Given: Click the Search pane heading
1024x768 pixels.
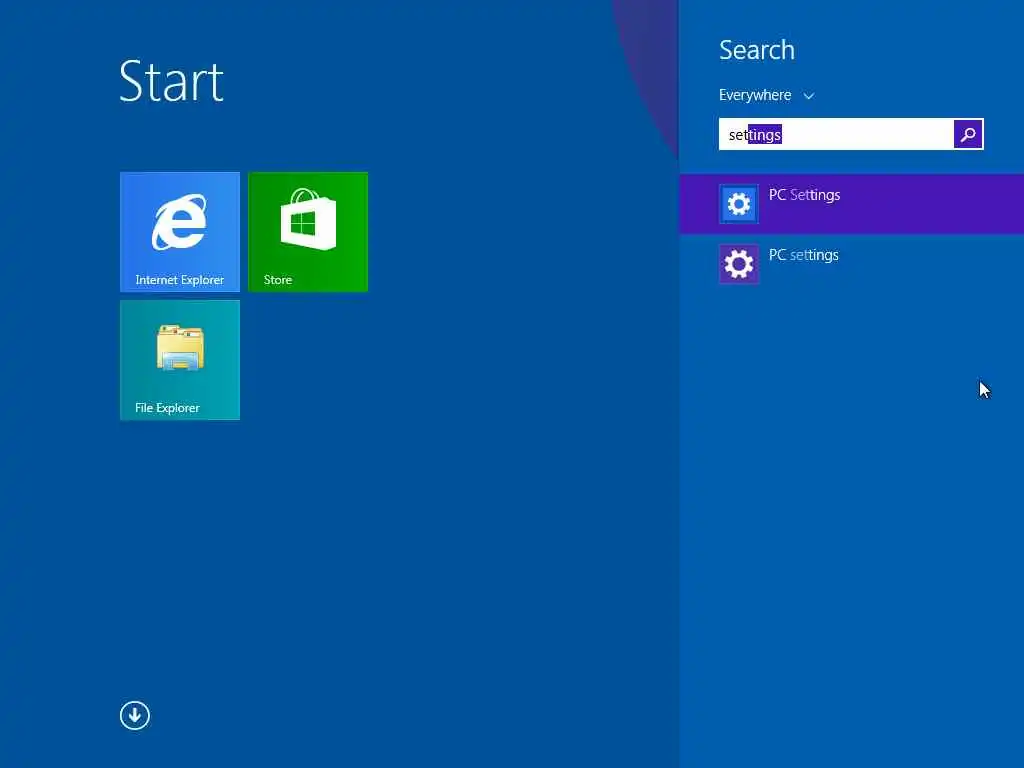Looking at the screenshot, I should pyautogui.click(x=757, y=50).
